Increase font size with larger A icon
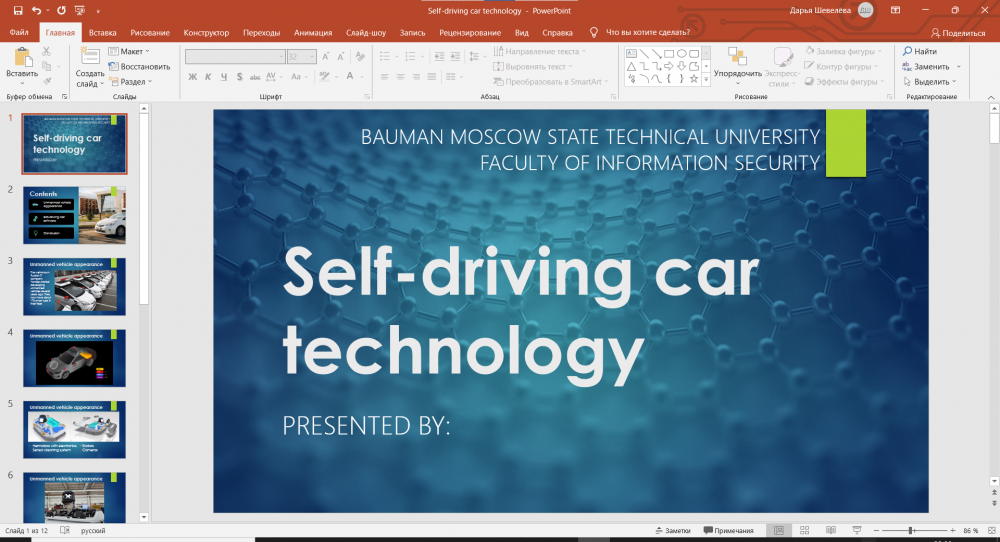Screen dimensions: 1000x542 click(326, 57)
